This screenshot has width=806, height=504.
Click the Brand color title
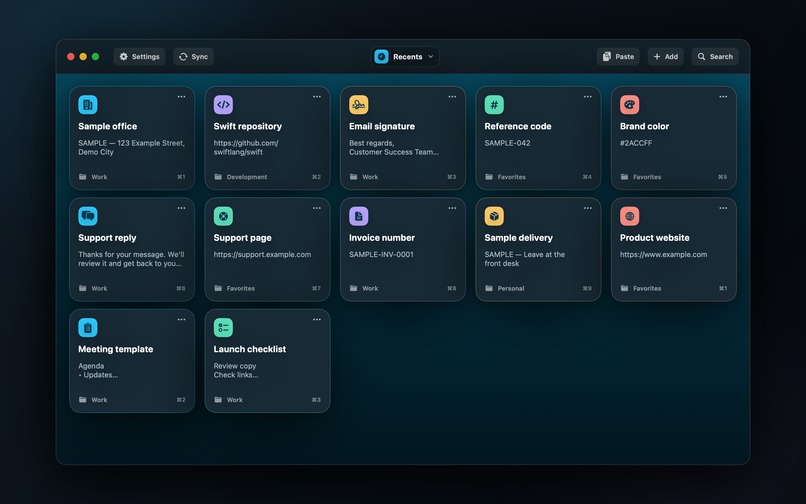(645, 127)
